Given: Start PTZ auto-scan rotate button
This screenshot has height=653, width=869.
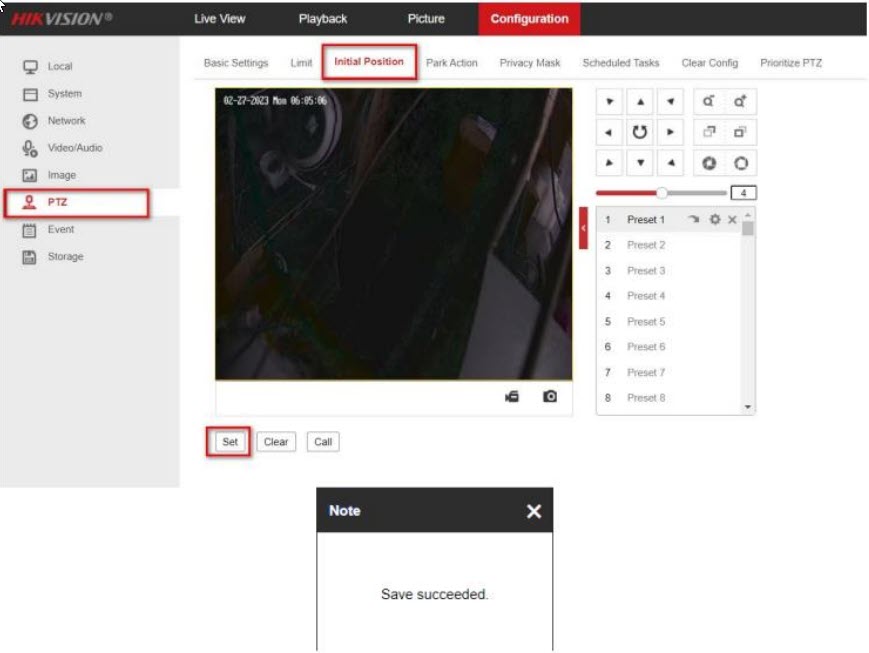Looking at the screenshot, I should coord(639,132).
